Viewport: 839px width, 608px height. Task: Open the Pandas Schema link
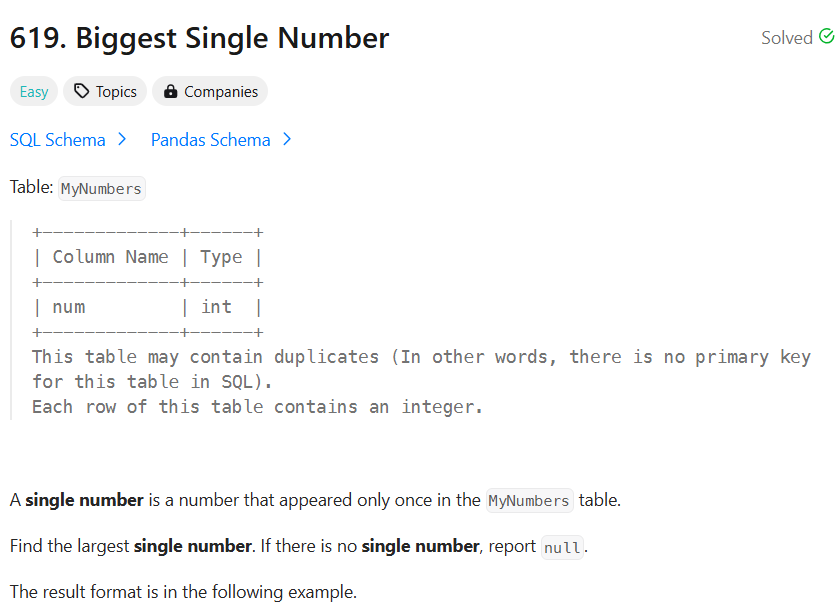coord(210,140)
